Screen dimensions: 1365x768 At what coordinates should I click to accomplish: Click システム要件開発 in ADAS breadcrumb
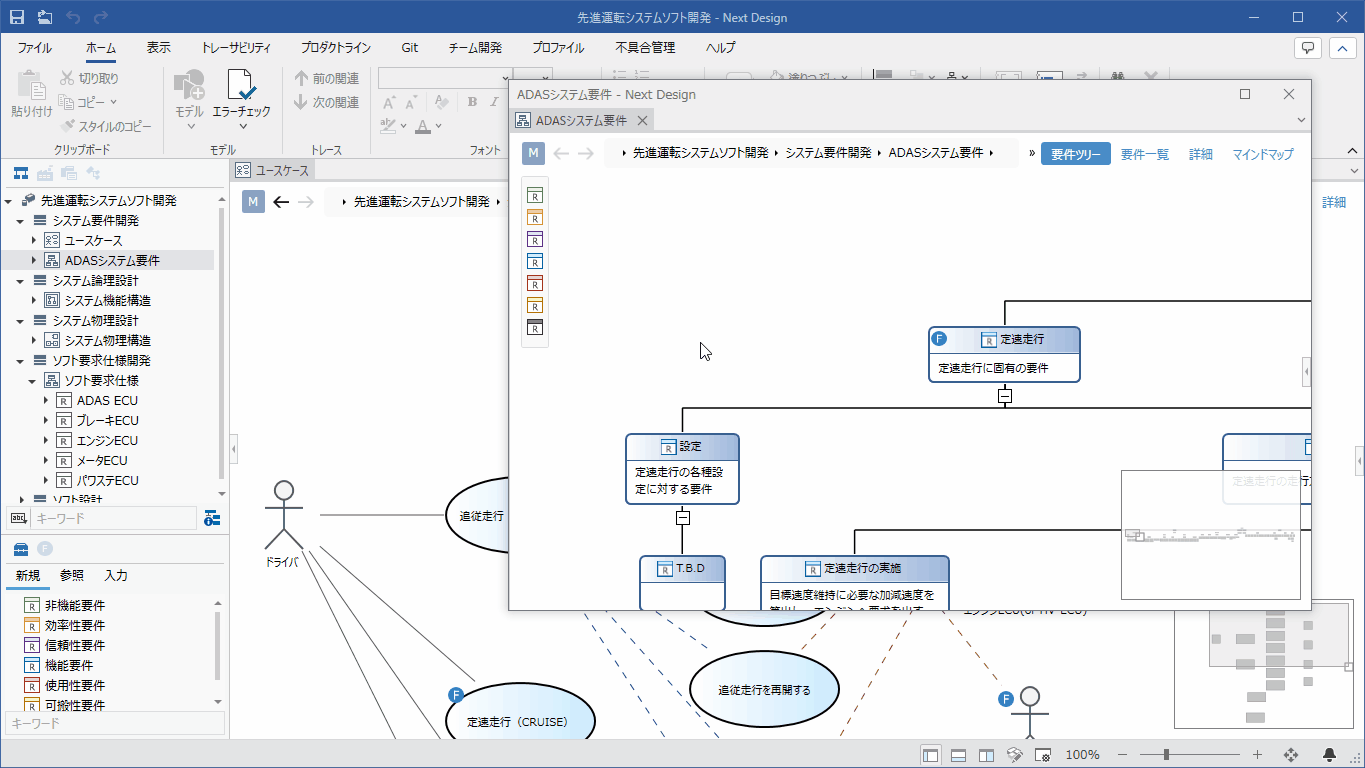828,153
